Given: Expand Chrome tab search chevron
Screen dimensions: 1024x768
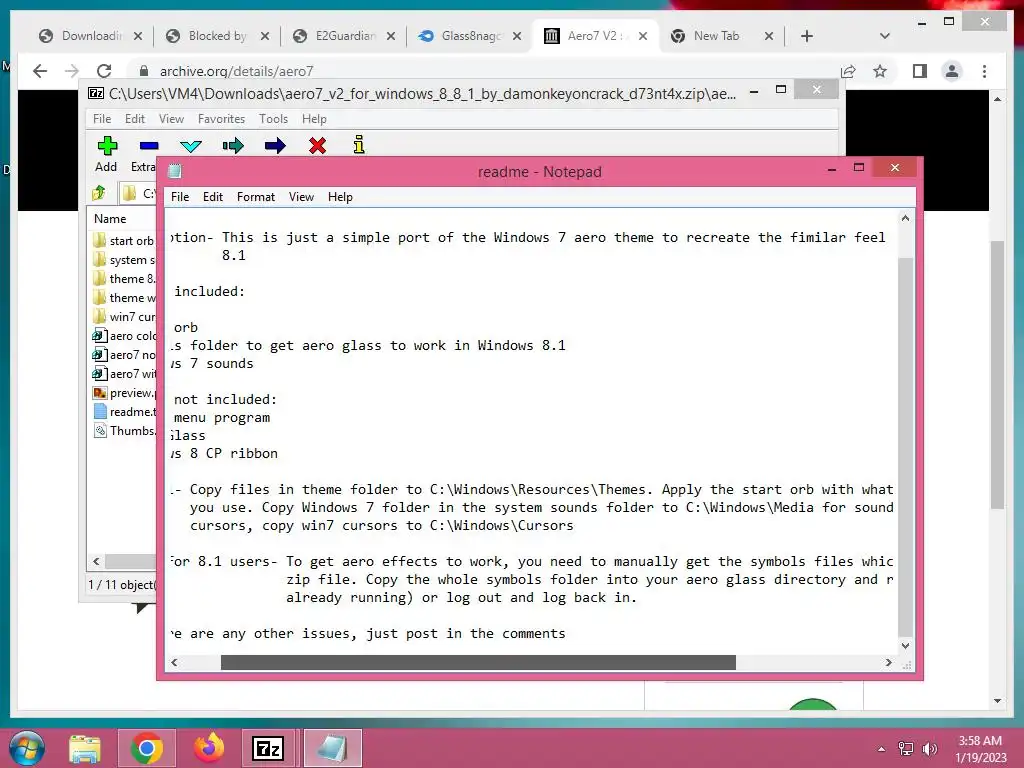Looking at the screenshot, I should point(884,36).
